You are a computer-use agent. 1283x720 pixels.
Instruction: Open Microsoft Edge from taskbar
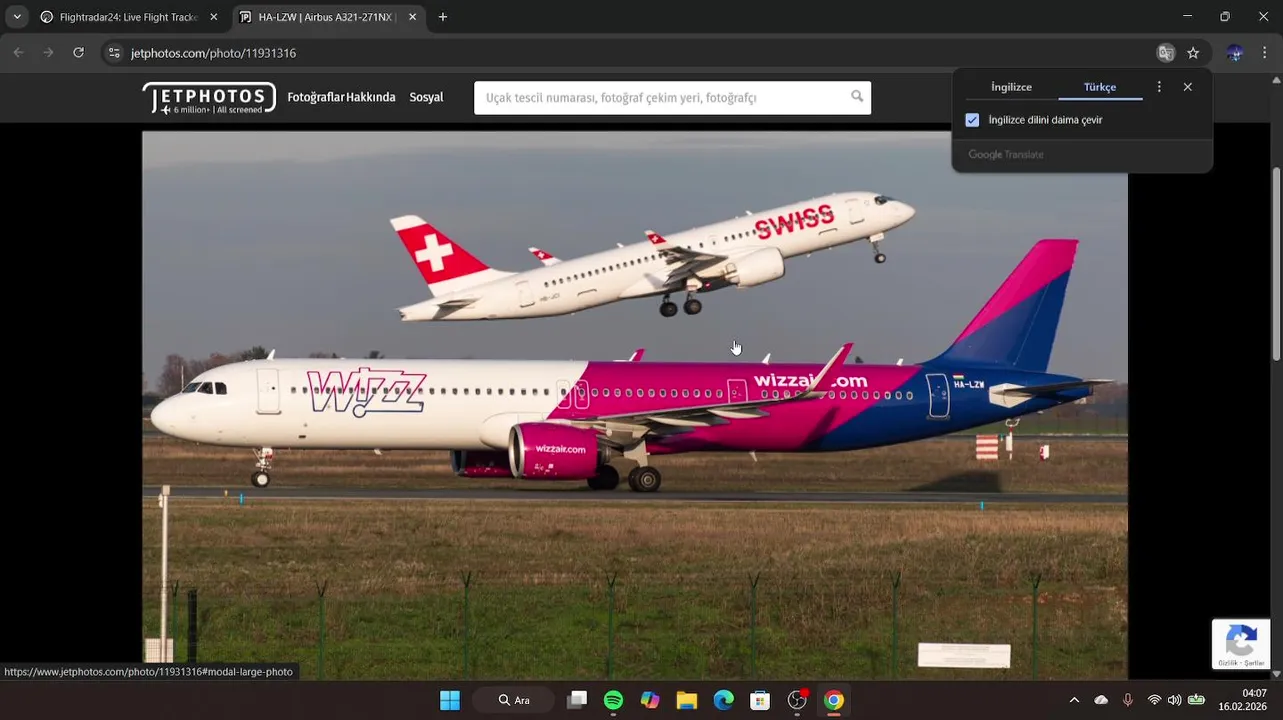724,700
